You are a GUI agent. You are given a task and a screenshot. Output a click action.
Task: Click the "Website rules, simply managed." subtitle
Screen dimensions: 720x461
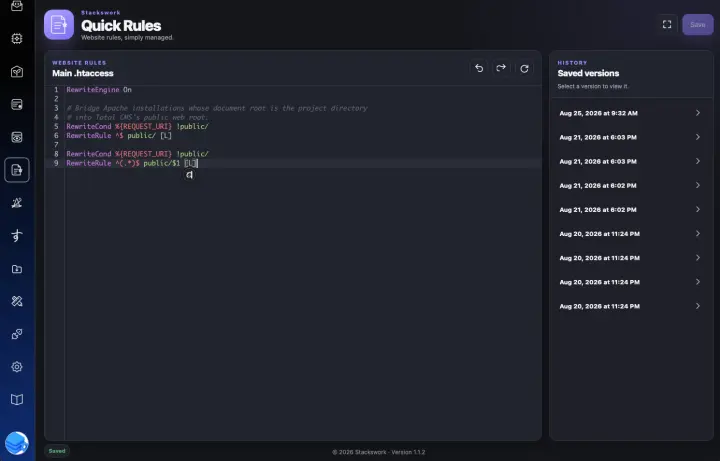(127, 38)
